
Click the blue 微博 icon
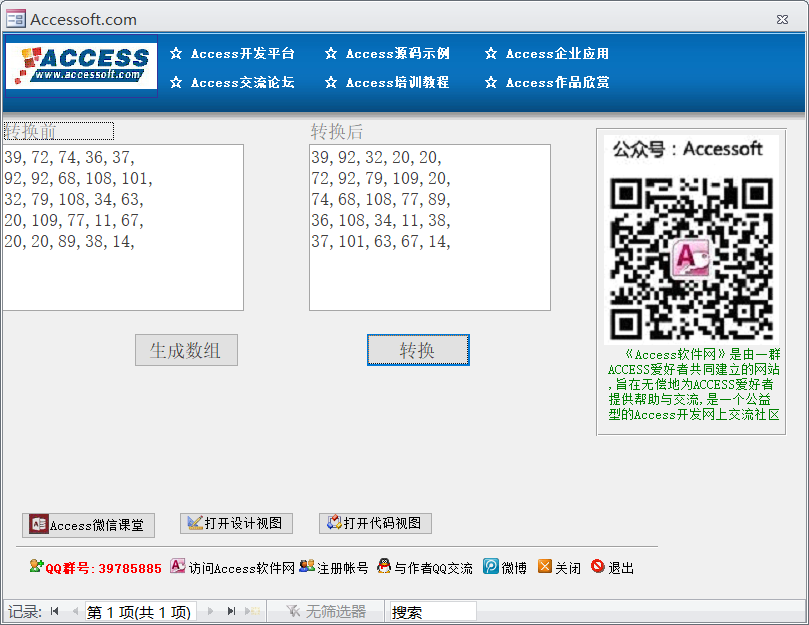coord(491,566)
